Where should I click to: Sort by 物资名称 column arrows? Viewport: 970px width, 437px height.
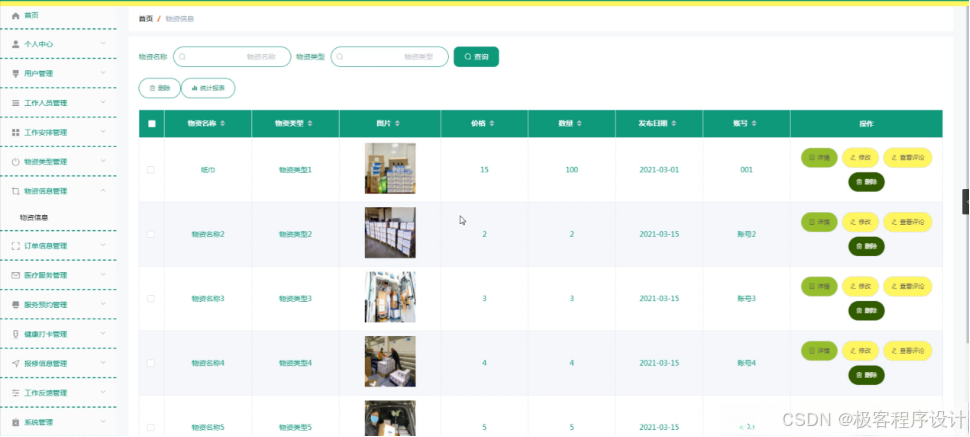pos(223,124)
